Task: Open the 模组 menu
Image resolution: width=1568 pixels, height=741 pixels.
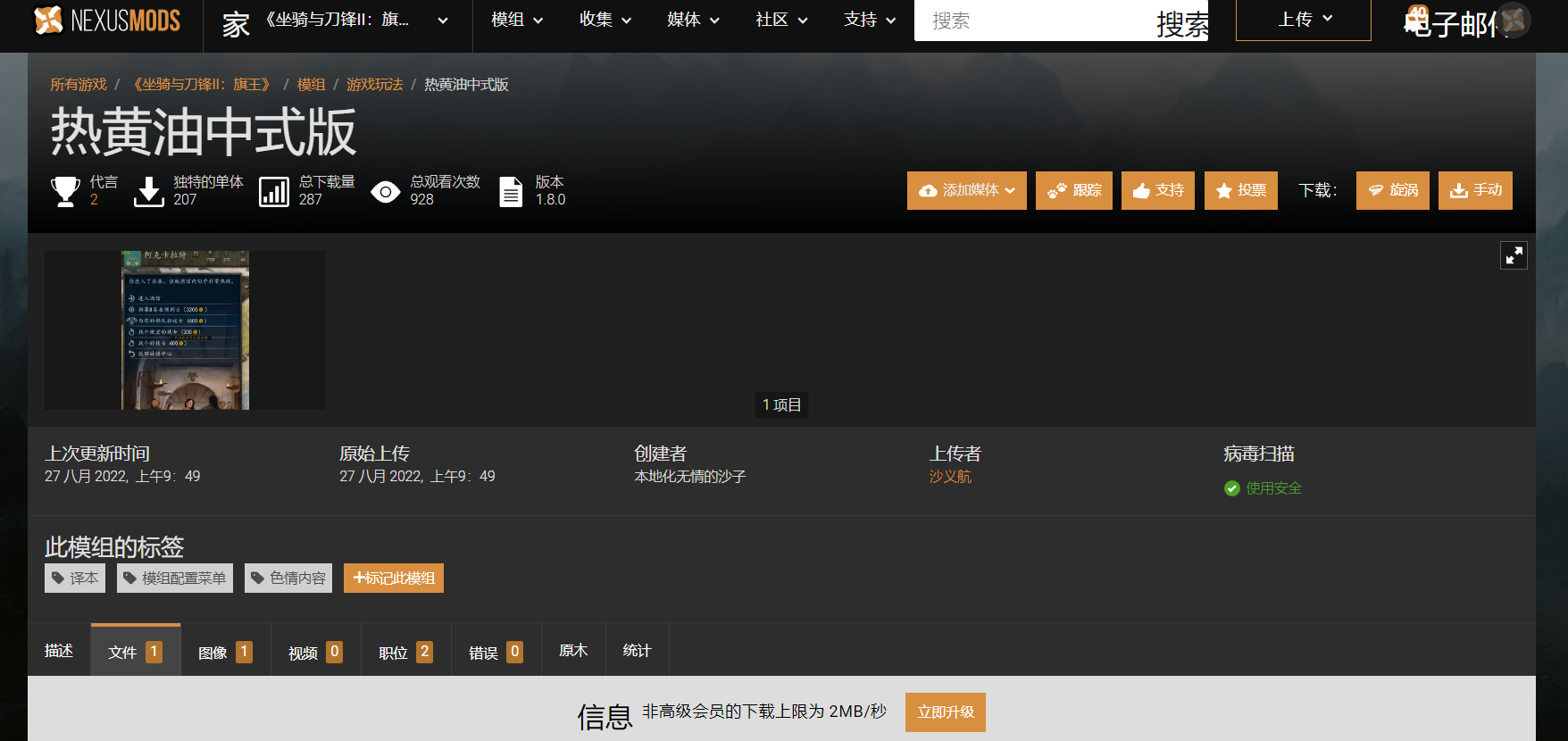Action: [x=517, y=20]
